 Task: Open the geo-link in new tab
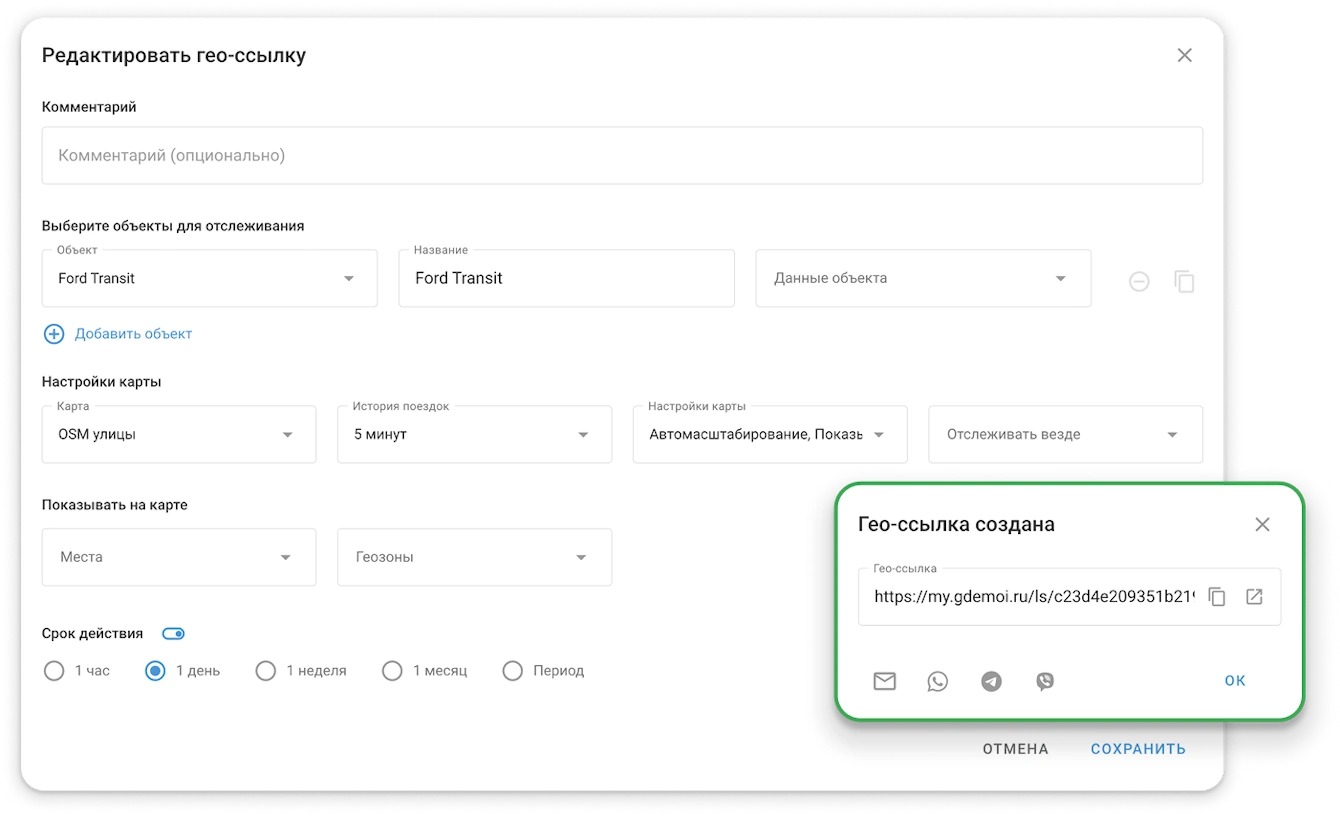(1254, 597)
